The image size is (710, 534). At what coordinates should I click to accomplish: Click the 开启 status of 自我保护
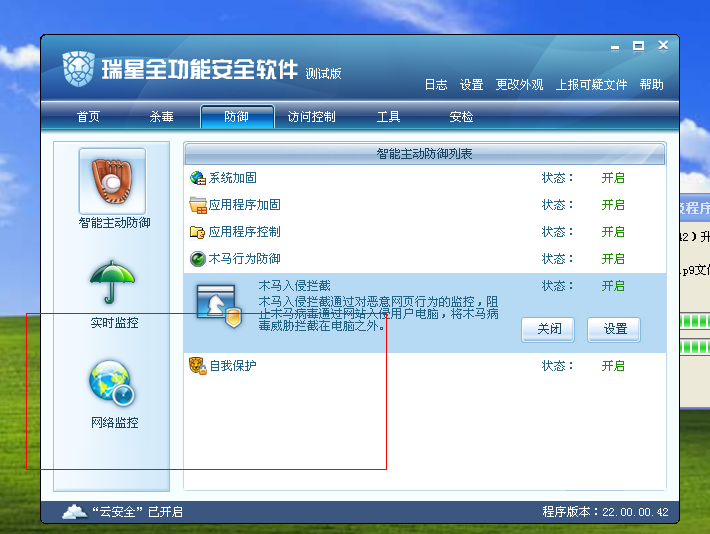point(613,366)
